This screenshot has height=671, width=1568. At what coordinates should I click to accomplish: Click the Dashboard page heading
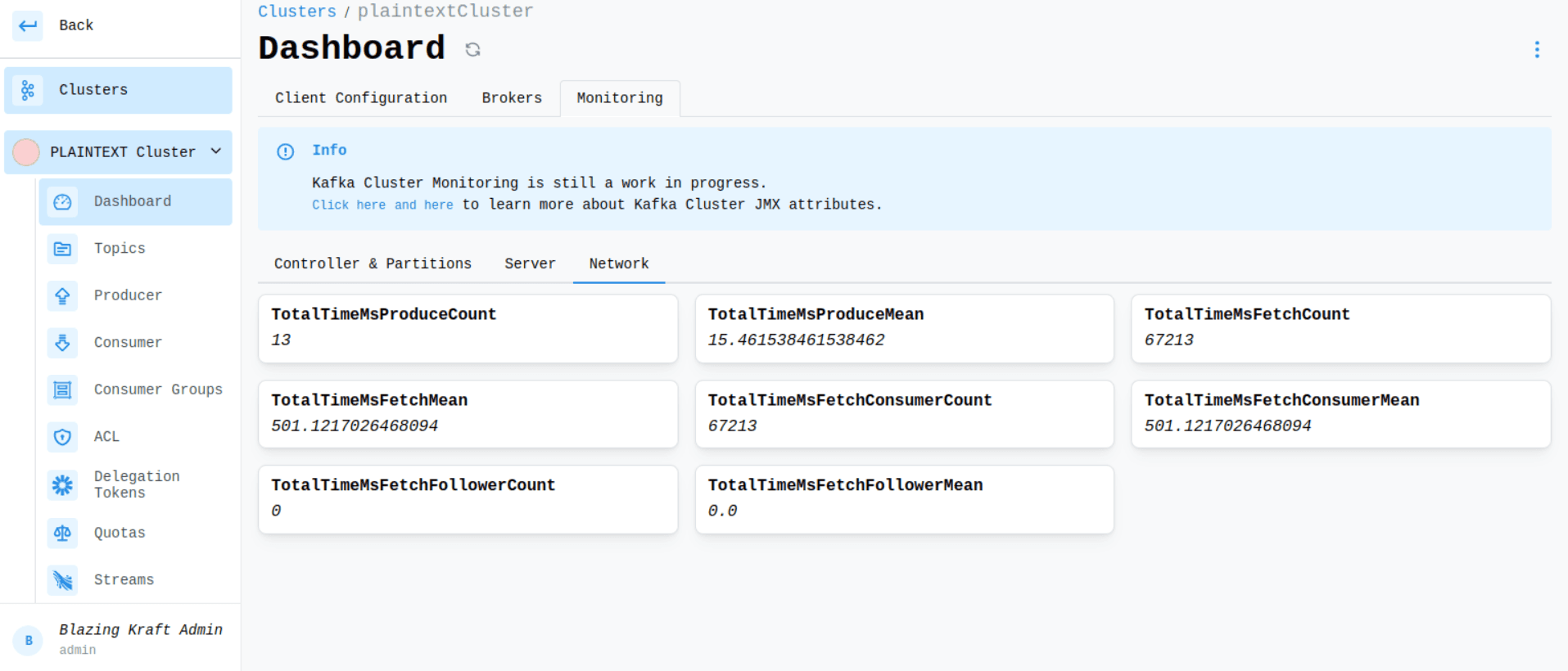[x=352, y=48]
